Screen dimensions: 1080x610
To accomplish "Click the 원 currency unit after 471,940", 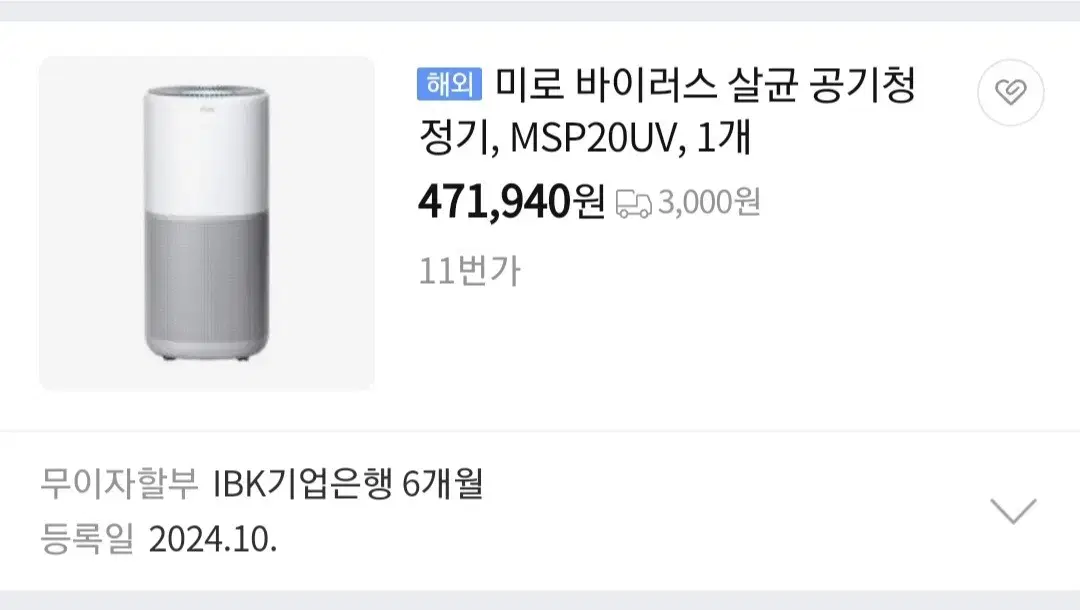I will click(589, 202).
